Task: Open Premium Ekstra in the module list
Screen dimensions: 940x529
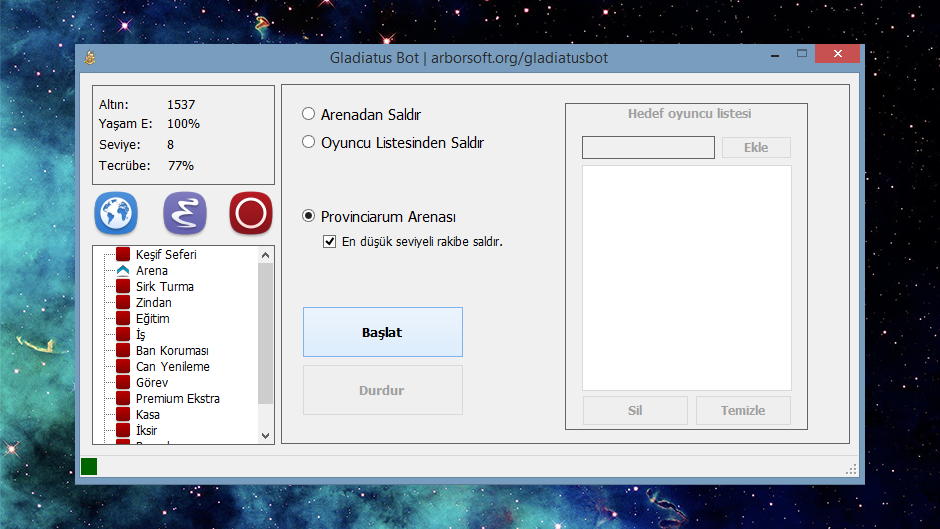Action: (177, 398)
